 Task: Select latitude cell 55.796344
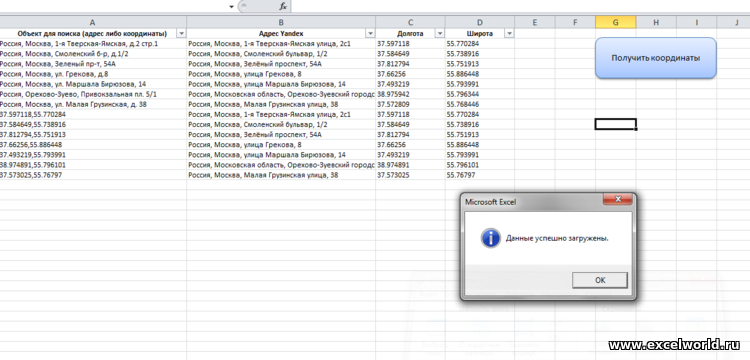(480, 94)
